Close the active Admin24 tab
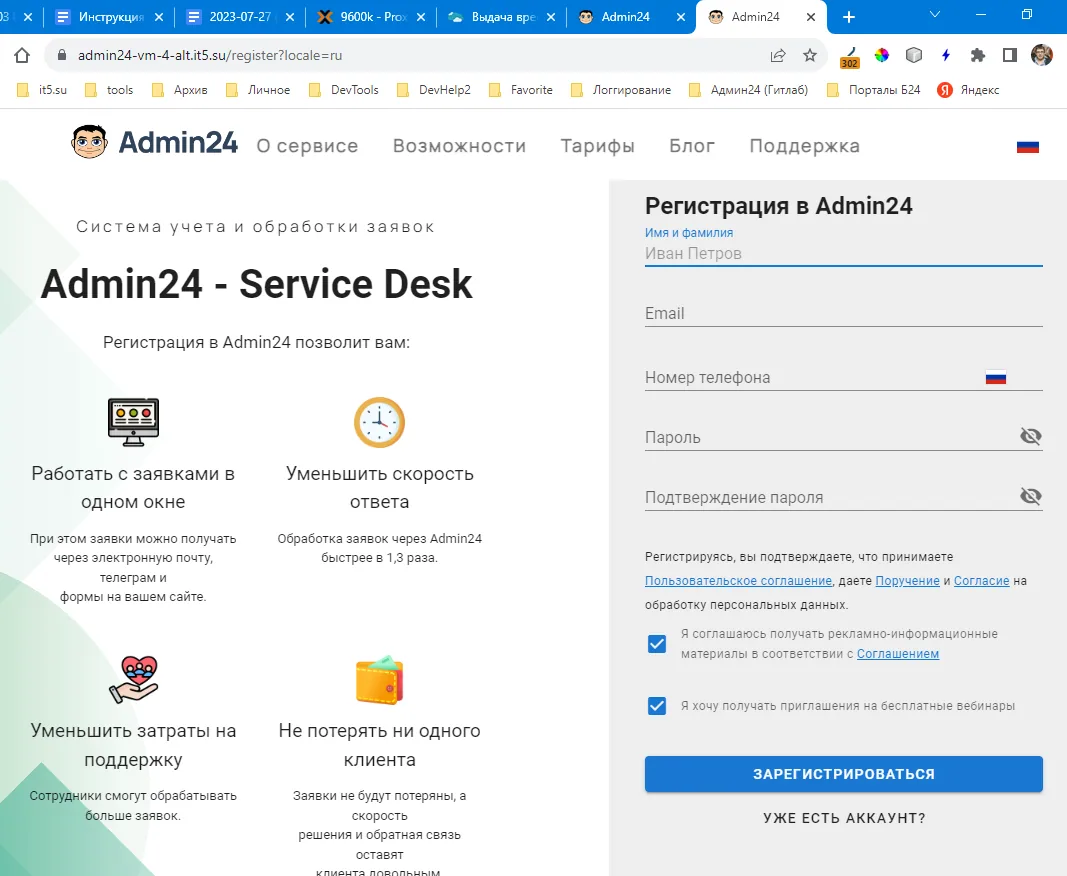The image size is (1067, 876). (810, 17)
